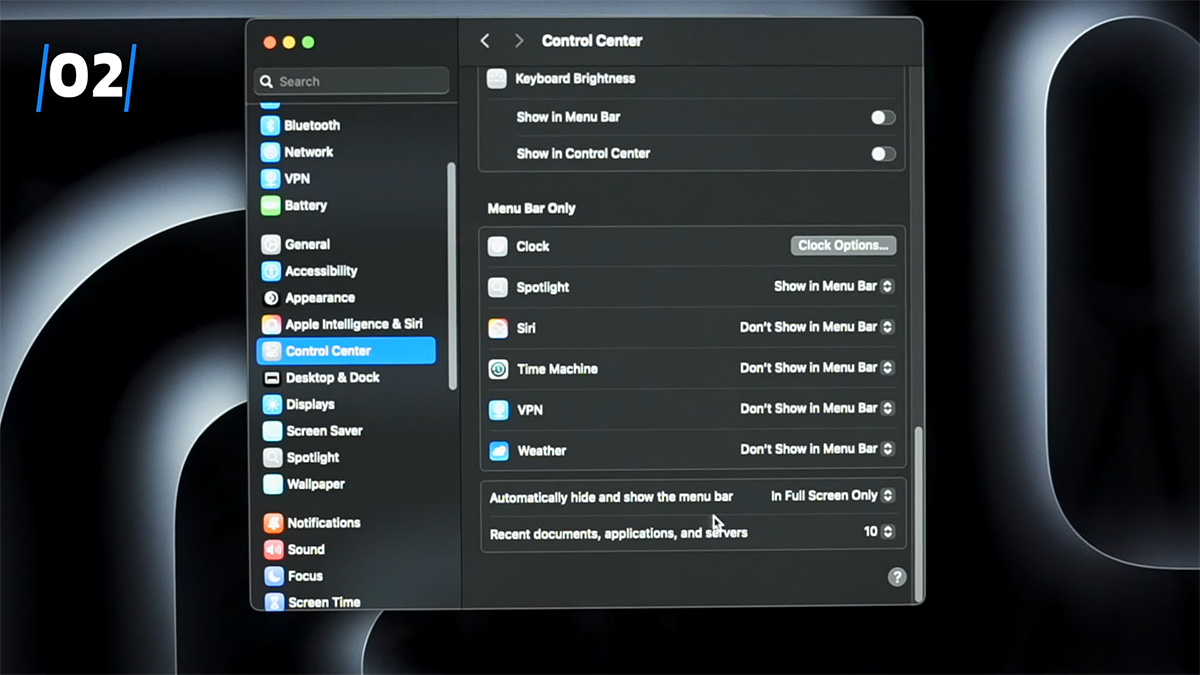
Task: Click the 'Control Center' window title
Action: pyautogui.click(x=592, y=41)
